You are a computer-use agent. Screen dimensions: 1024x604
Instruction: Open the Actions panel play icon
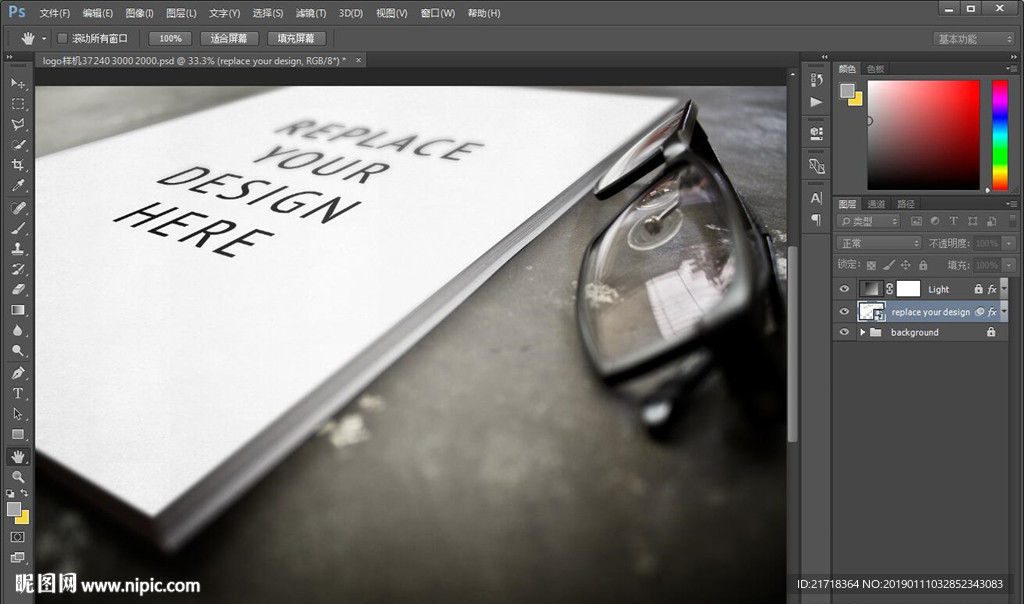coord(816,102)
